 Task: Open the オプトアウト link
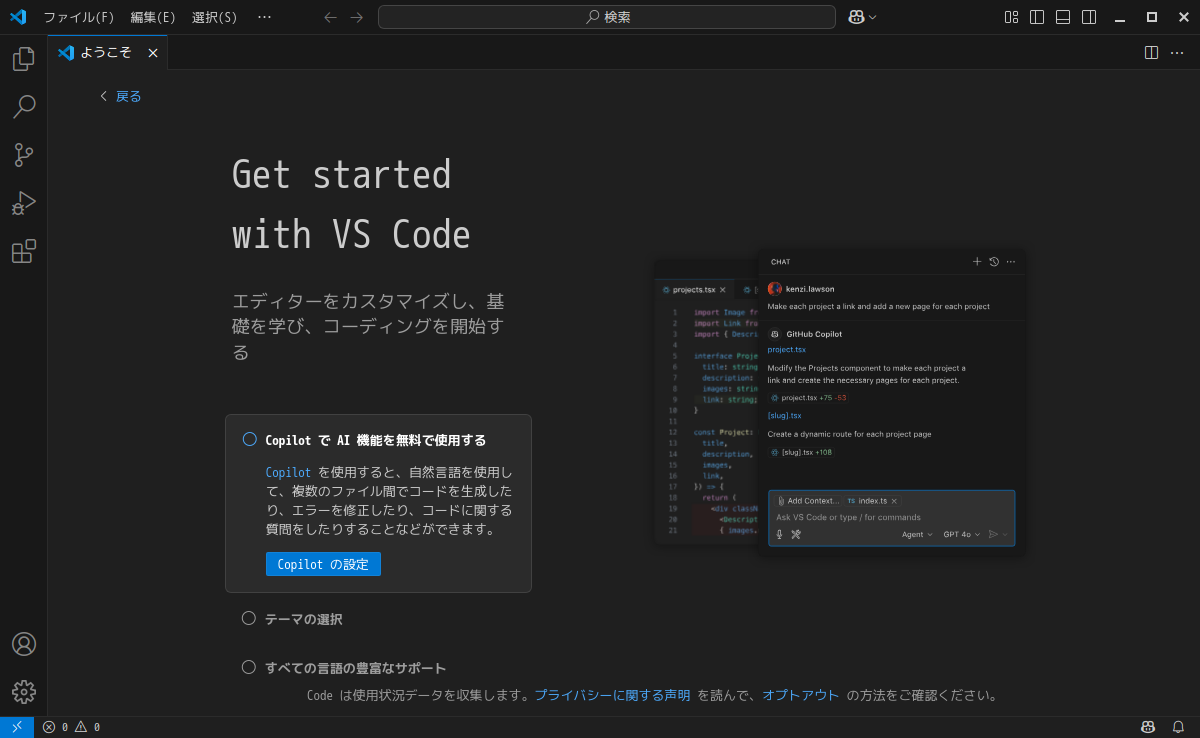pyautogui.click(x=801, y=695)
